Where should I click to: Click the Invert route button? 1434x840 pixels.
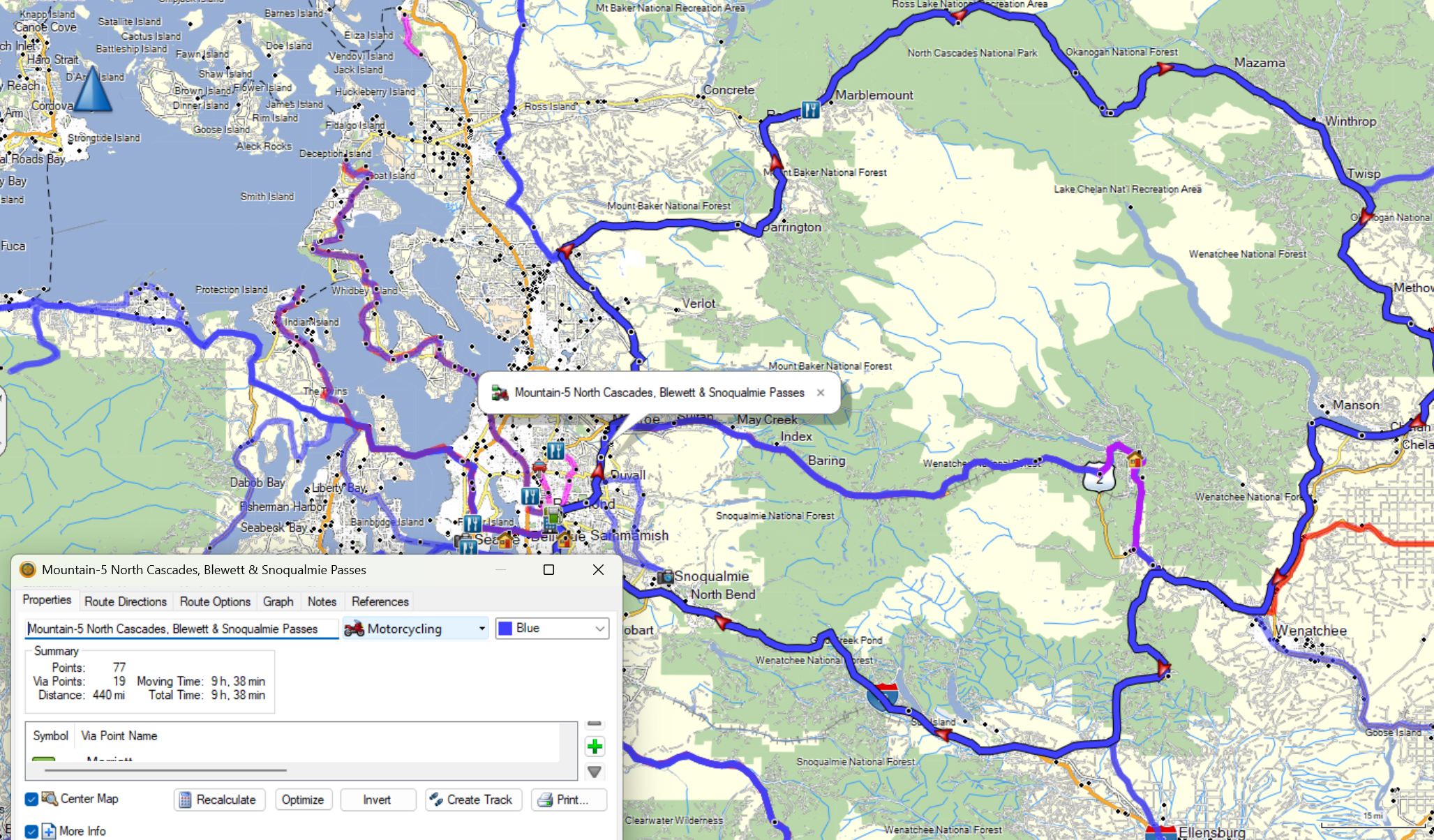[x=377, y=800]
